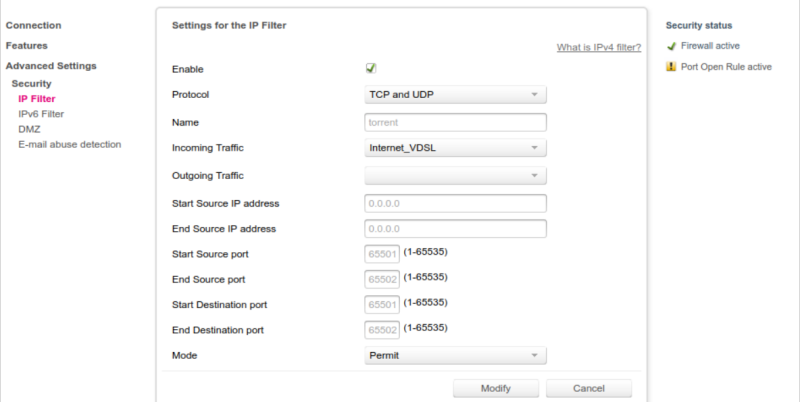Open the DMZ settings page
This screenshot has width=800, height=402.
pyautogui.click(x=29, y=129)
